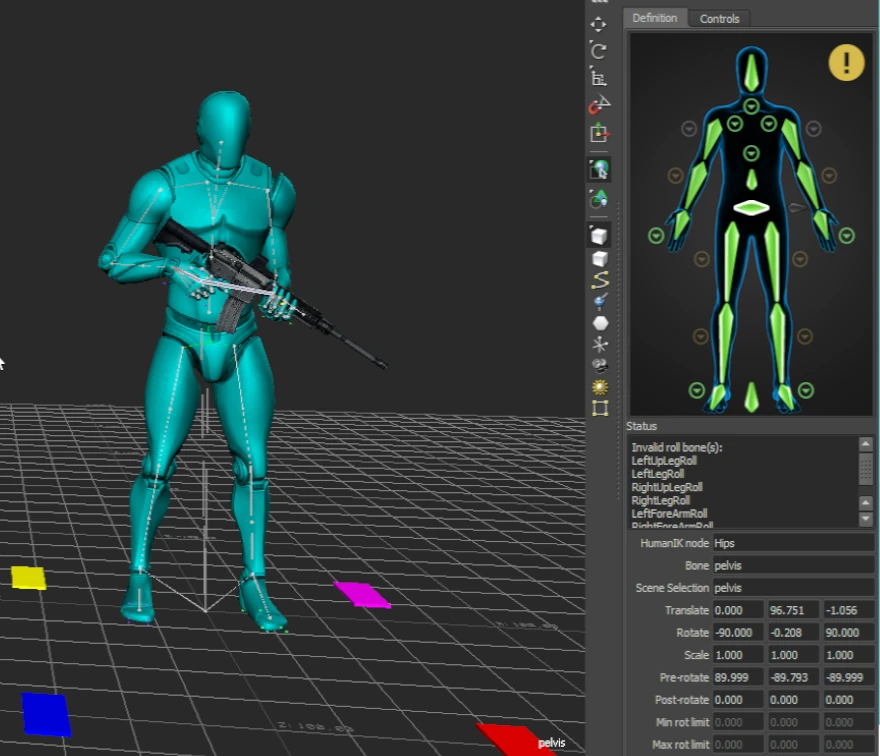
Task: Click the Translate Y field 96.751
Action: [x=792, y=610]
